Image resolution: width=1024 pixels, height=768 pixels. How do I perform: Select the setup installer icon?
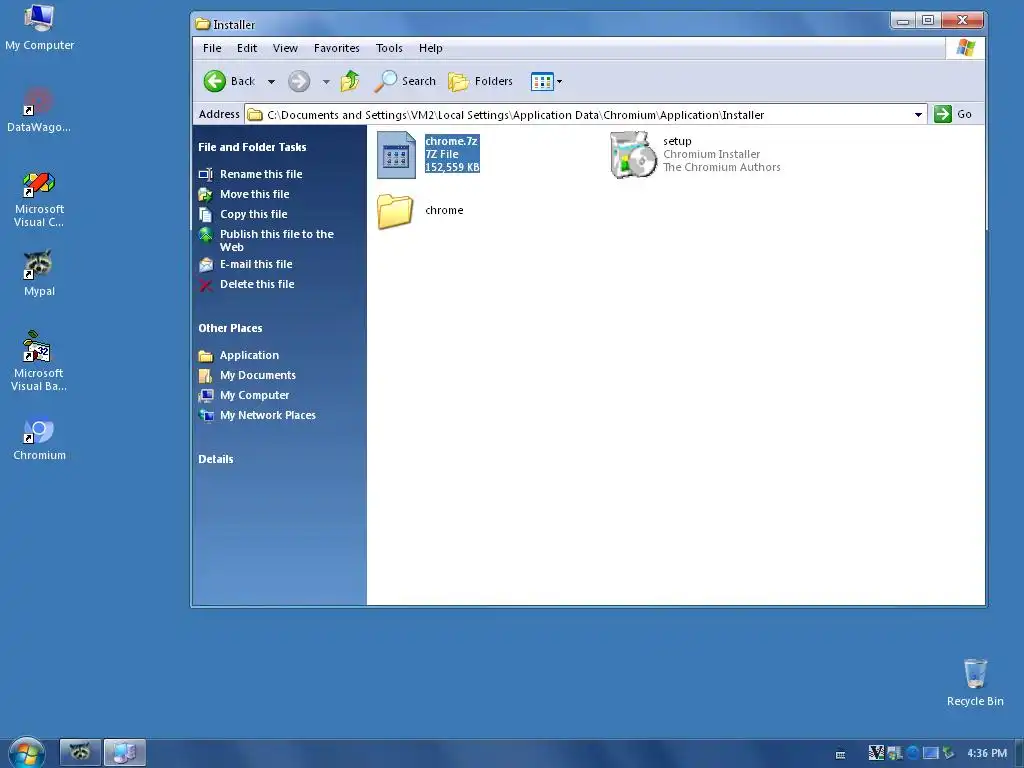pyautogui.click(x=633, y=155)
